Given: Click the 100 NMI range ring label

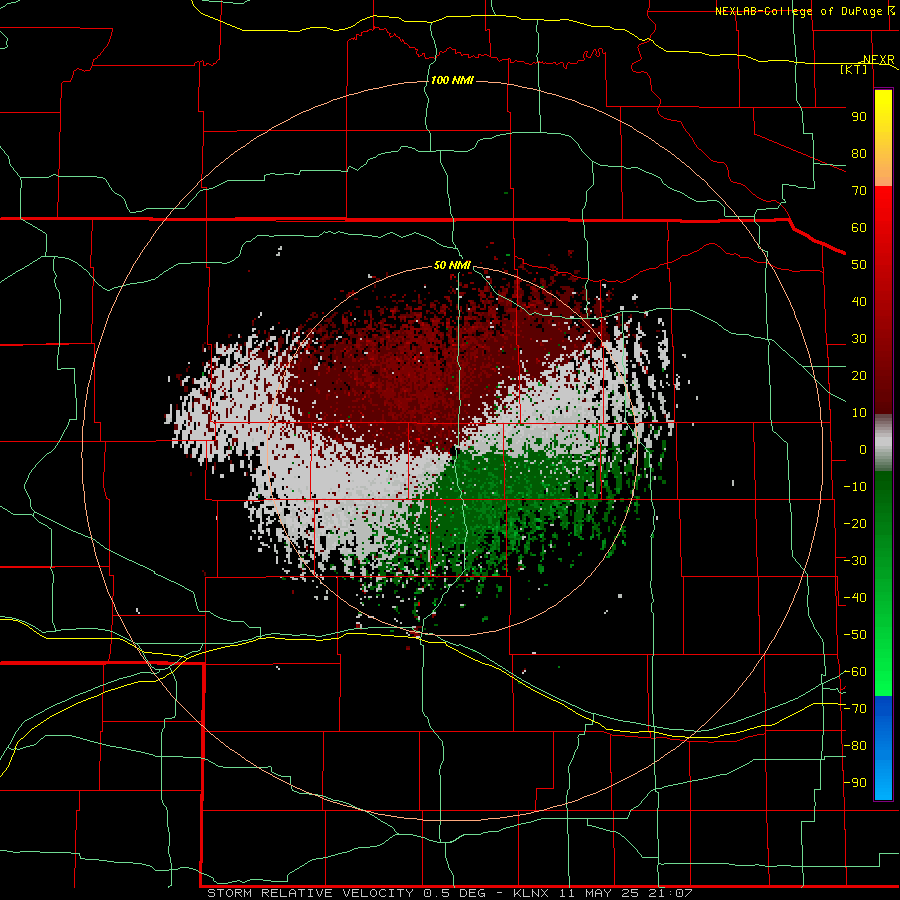Looking at the screenshot, I should [452, 80].
